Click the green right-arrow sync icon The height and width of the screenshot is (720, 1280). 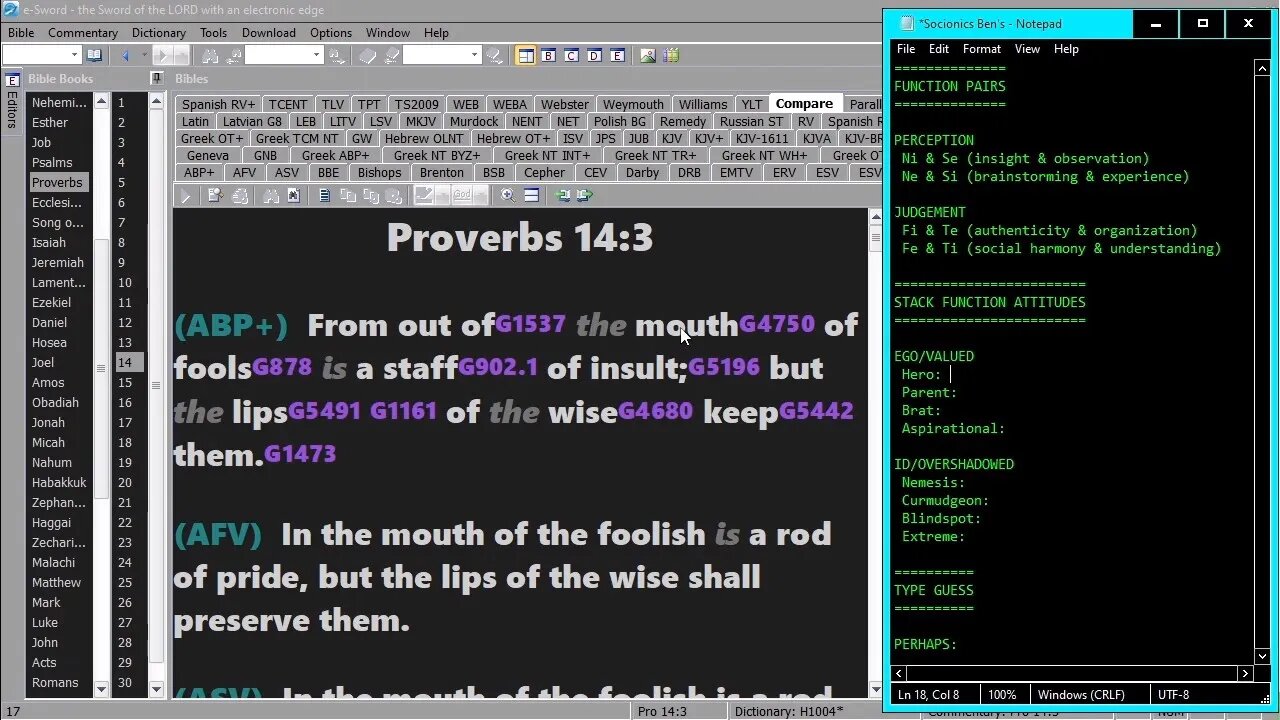[585, 196]
